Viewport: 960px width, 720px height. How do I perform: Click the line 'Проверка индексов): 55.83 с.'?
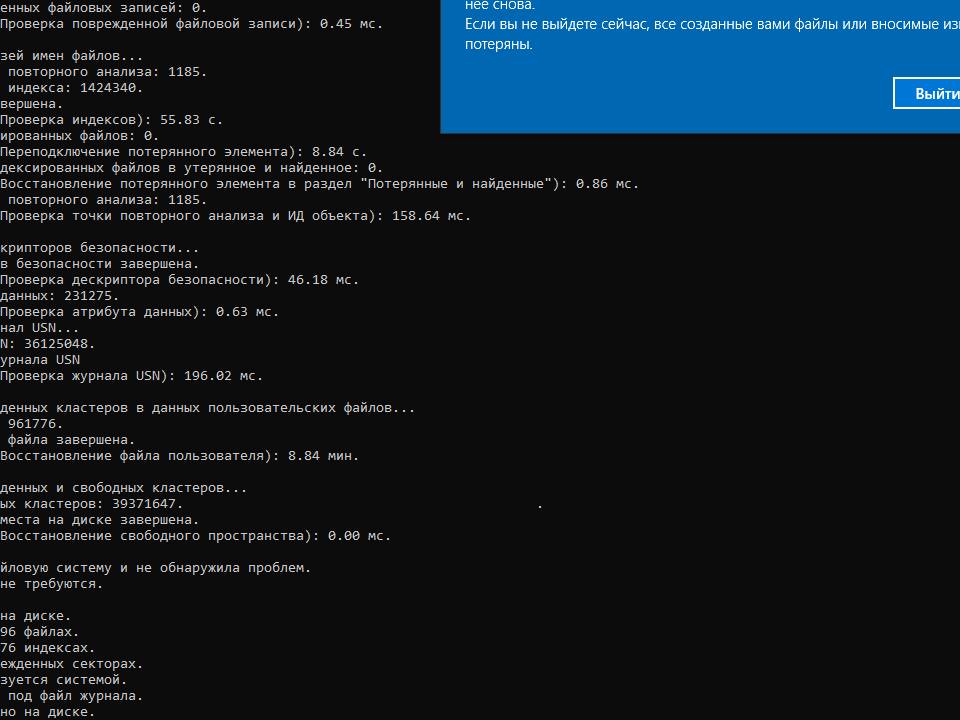click(x=111, y=120)
